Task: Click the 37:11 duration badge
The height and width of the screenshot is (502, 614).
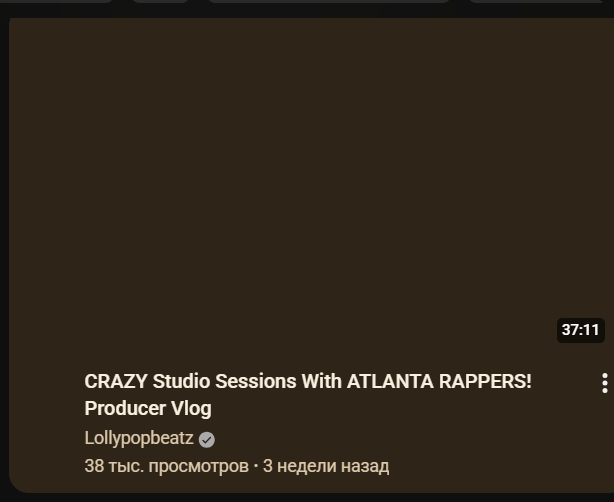Action: click(x=581, y=330)
